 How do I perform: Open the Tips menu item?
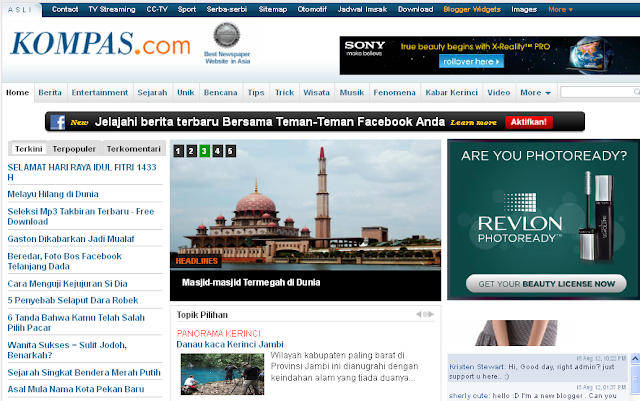256,93
